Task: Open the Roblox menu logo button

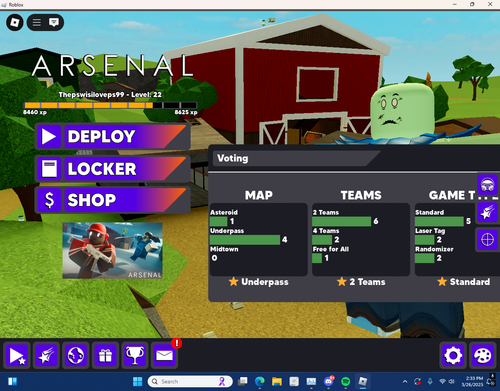Action: (x=15, y=22)
